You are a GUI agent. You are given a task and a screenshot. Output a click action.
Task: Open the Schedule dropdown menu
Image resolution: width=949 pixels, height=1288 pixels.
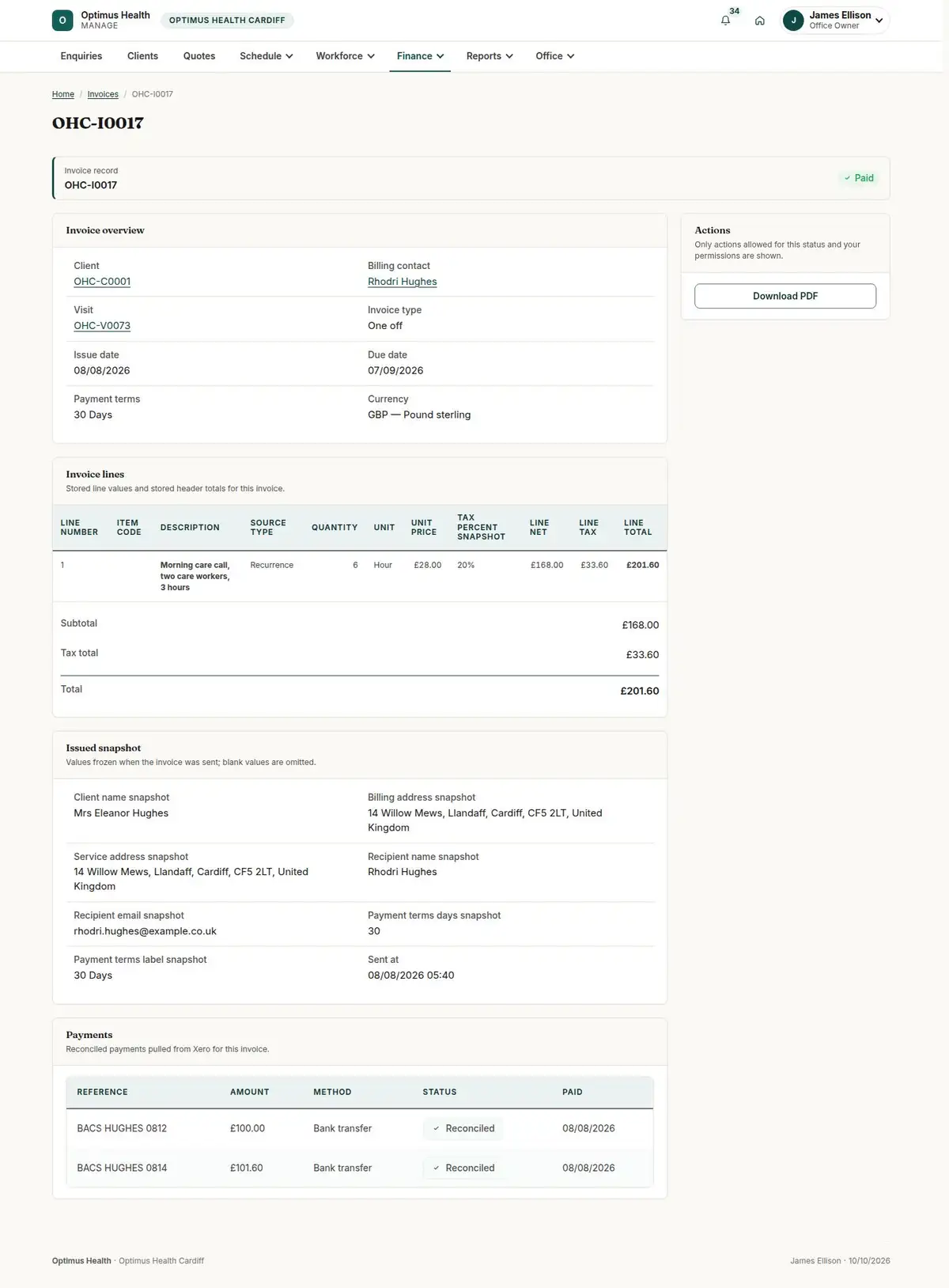click(x=267, y=56)
